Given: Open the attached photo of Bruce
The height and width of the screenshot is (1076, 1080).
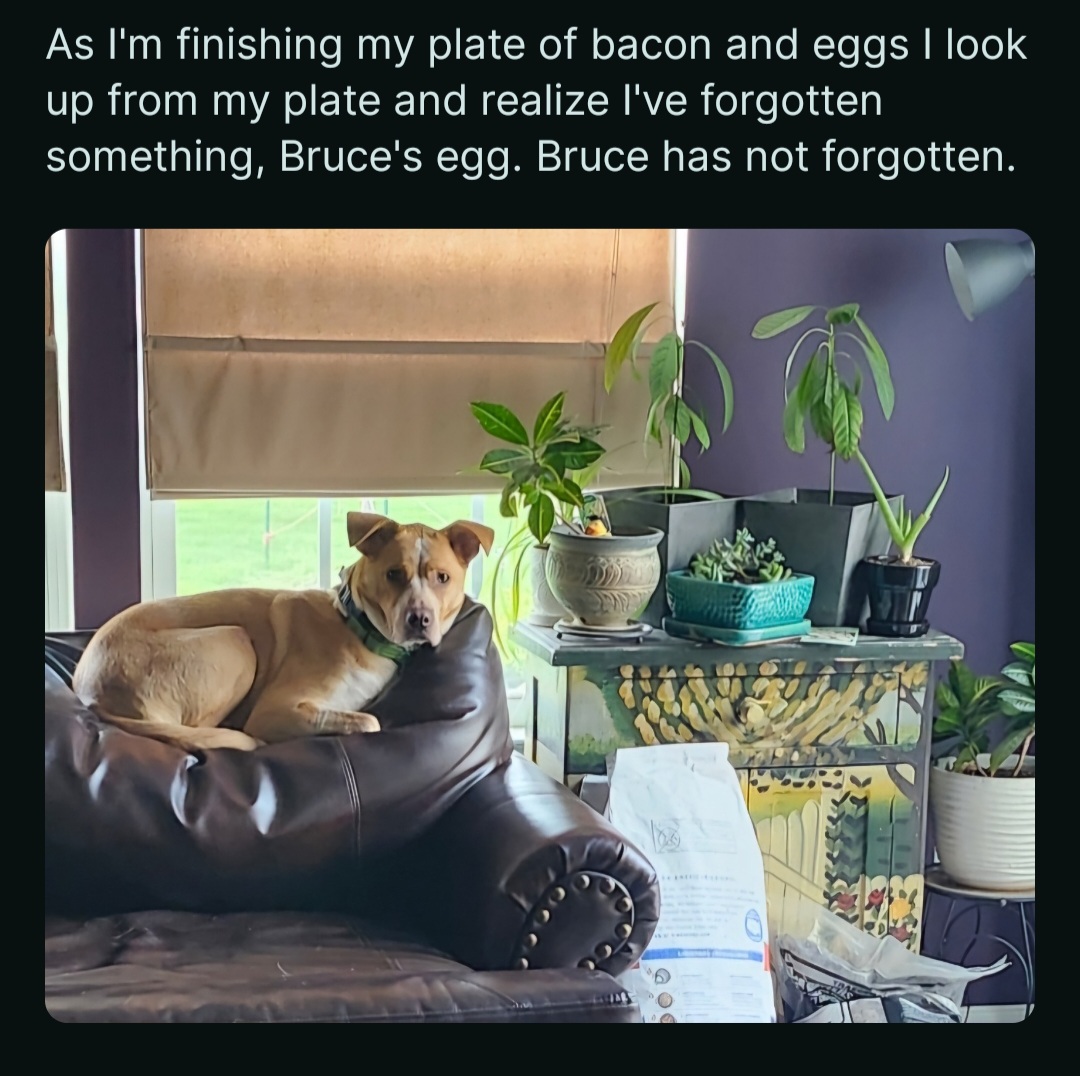Looking at the screenshot, I should coord(540,625).
